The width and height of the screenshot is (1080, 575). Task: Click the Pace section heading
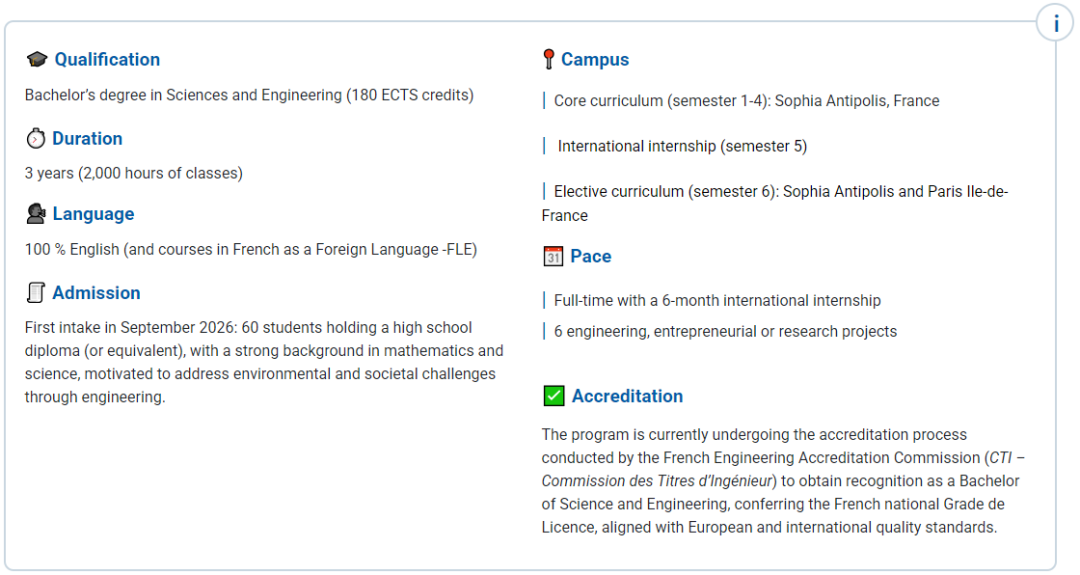(590, 257)
